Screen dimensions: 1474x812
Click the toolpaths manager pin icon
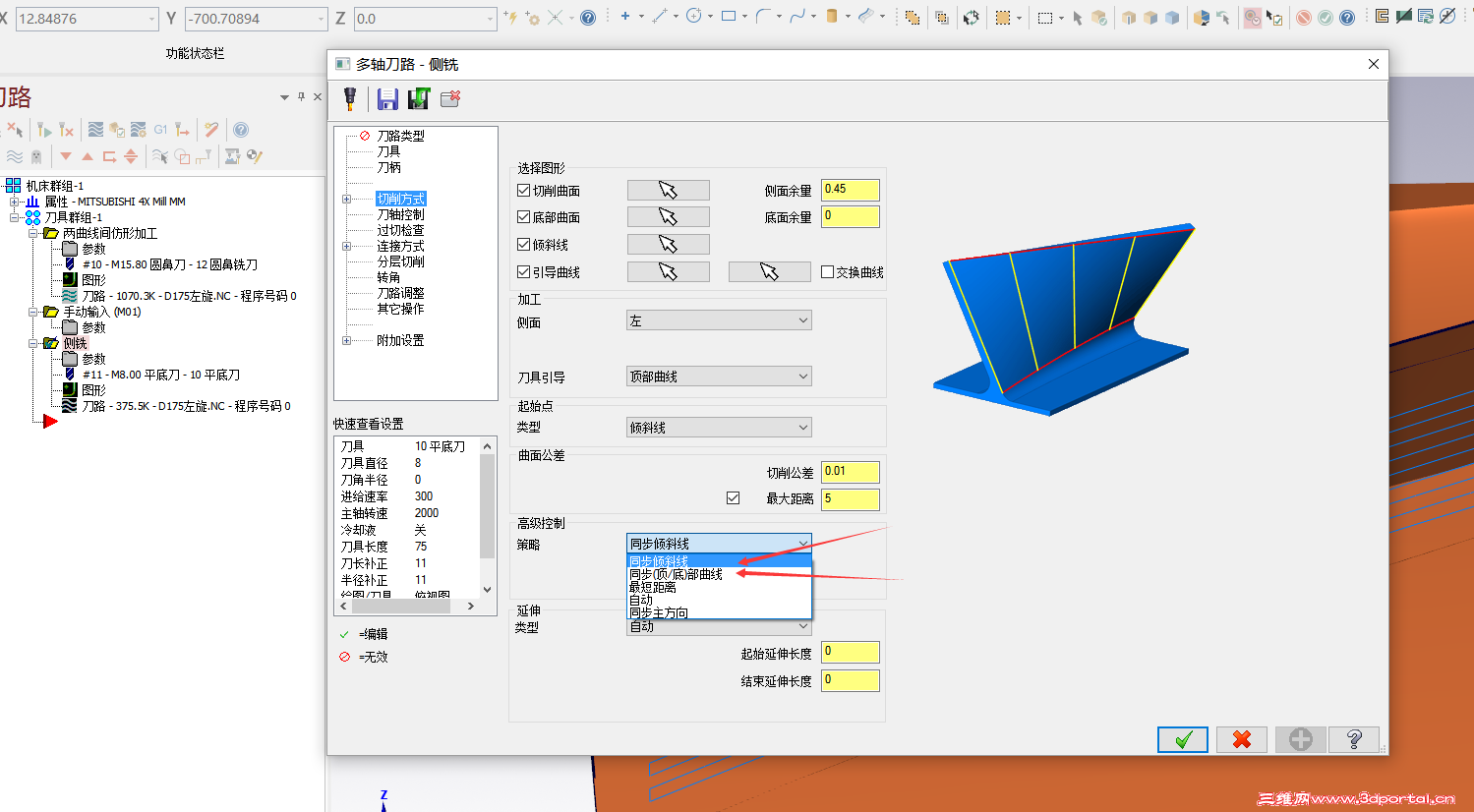[301, 96]
